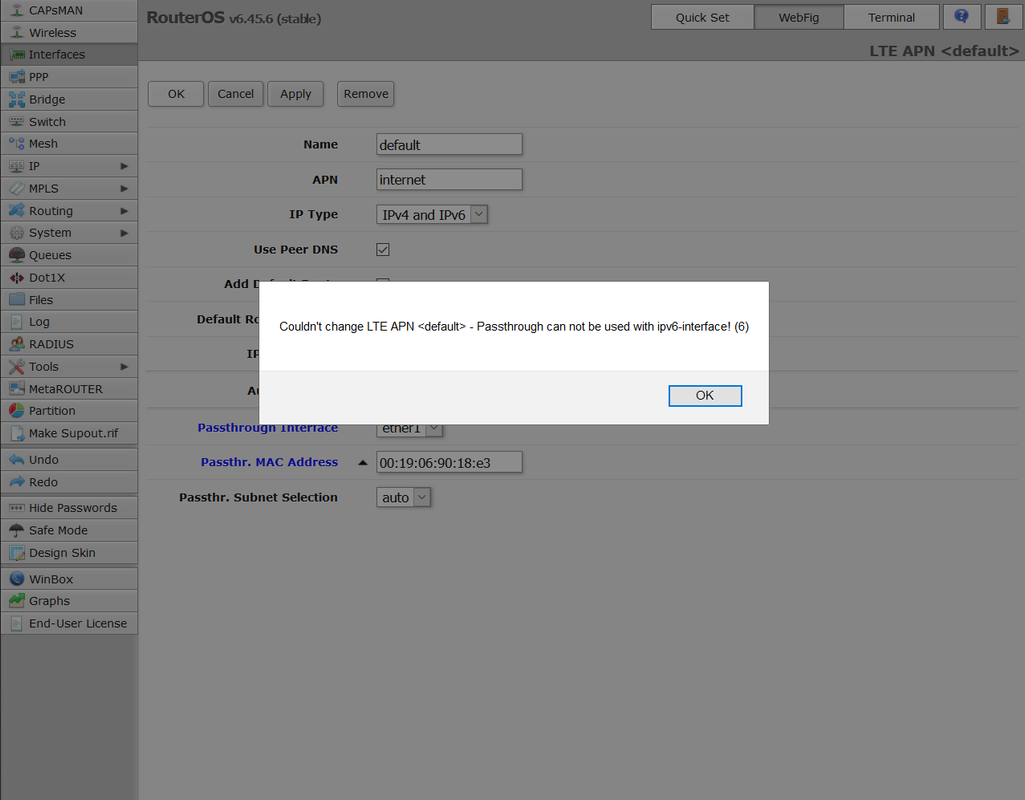
Task: Click the Graphs chart icon
Action: [x=17, y=601]
